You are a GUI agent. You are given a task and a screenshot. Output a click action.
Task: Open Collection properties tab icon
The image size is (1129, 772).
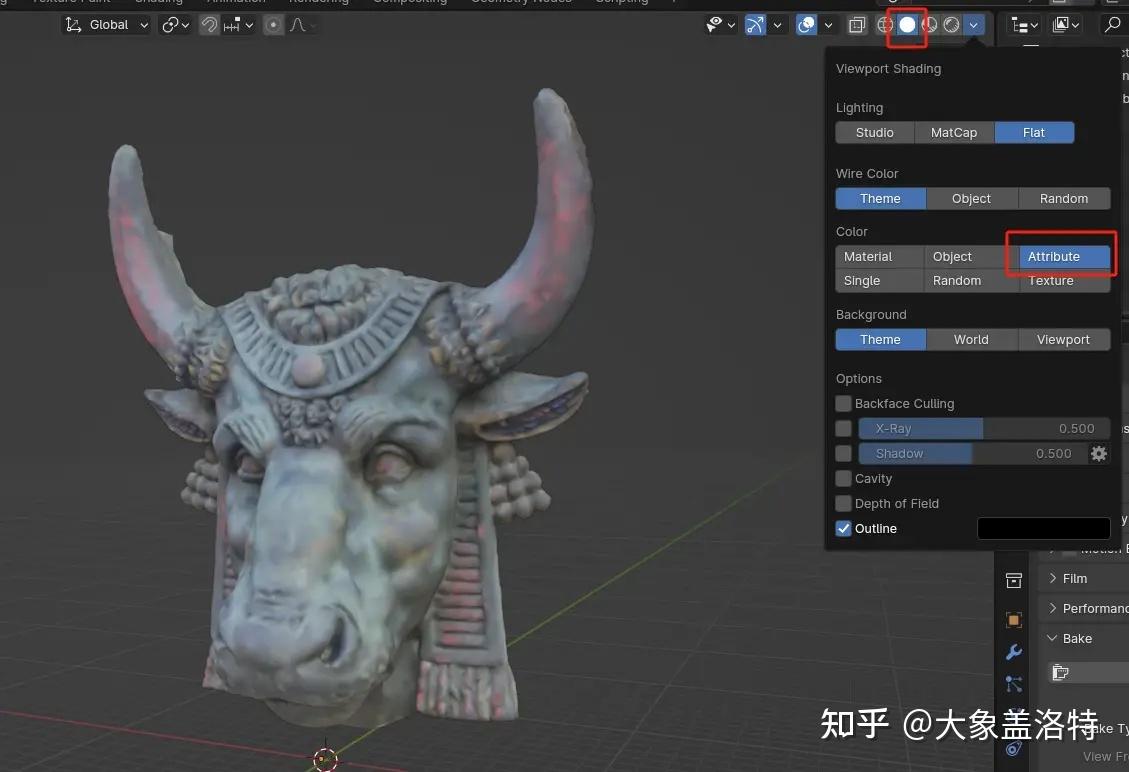point(1014,580)
